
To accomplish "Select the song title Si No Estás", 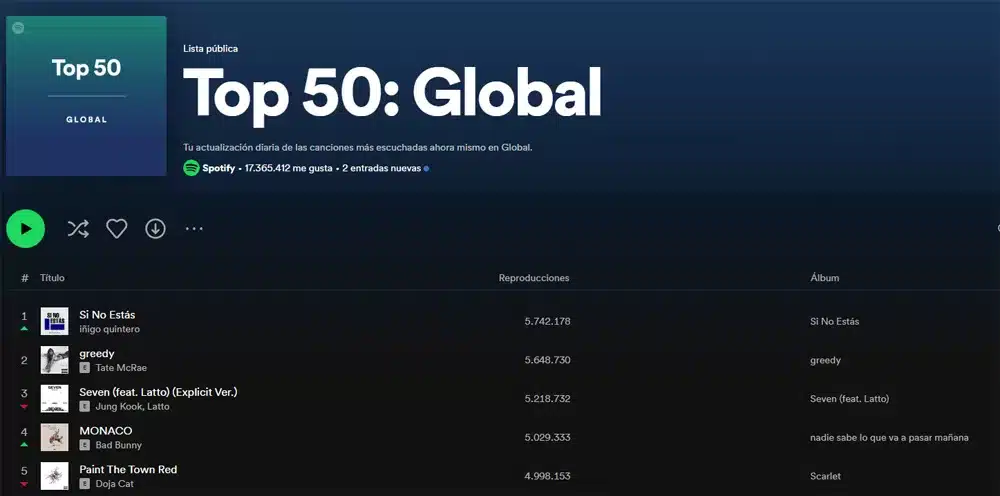I will pos(107,314).
